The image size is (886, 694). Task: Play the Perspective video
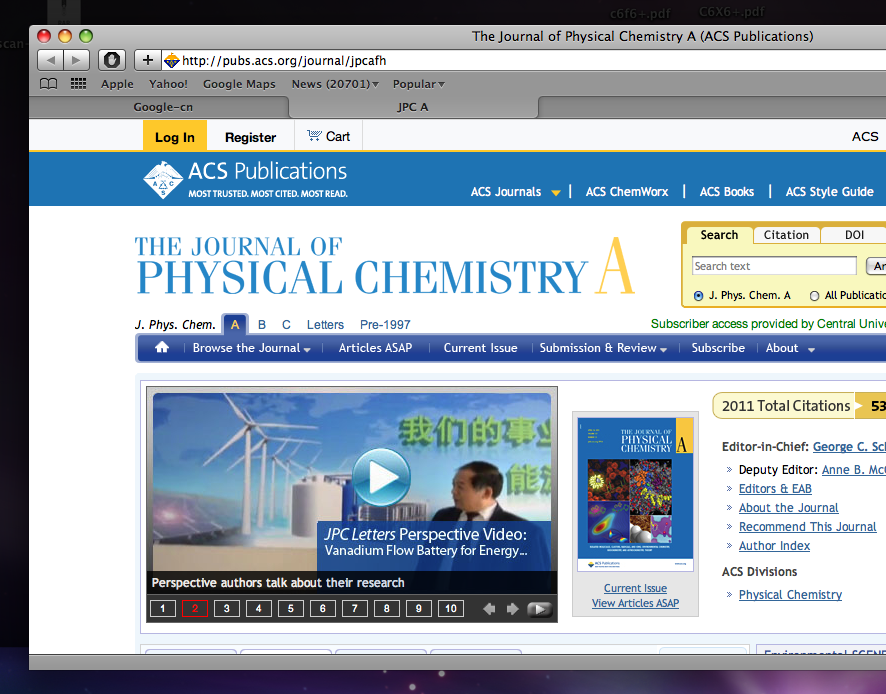click(381, 477)
